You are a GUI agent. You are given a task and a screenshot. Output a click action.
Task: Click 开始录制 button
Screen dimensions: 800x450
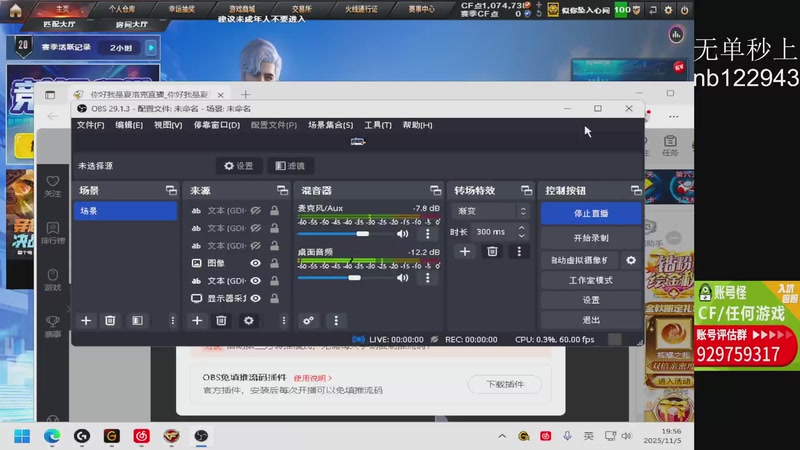(591, 238)
